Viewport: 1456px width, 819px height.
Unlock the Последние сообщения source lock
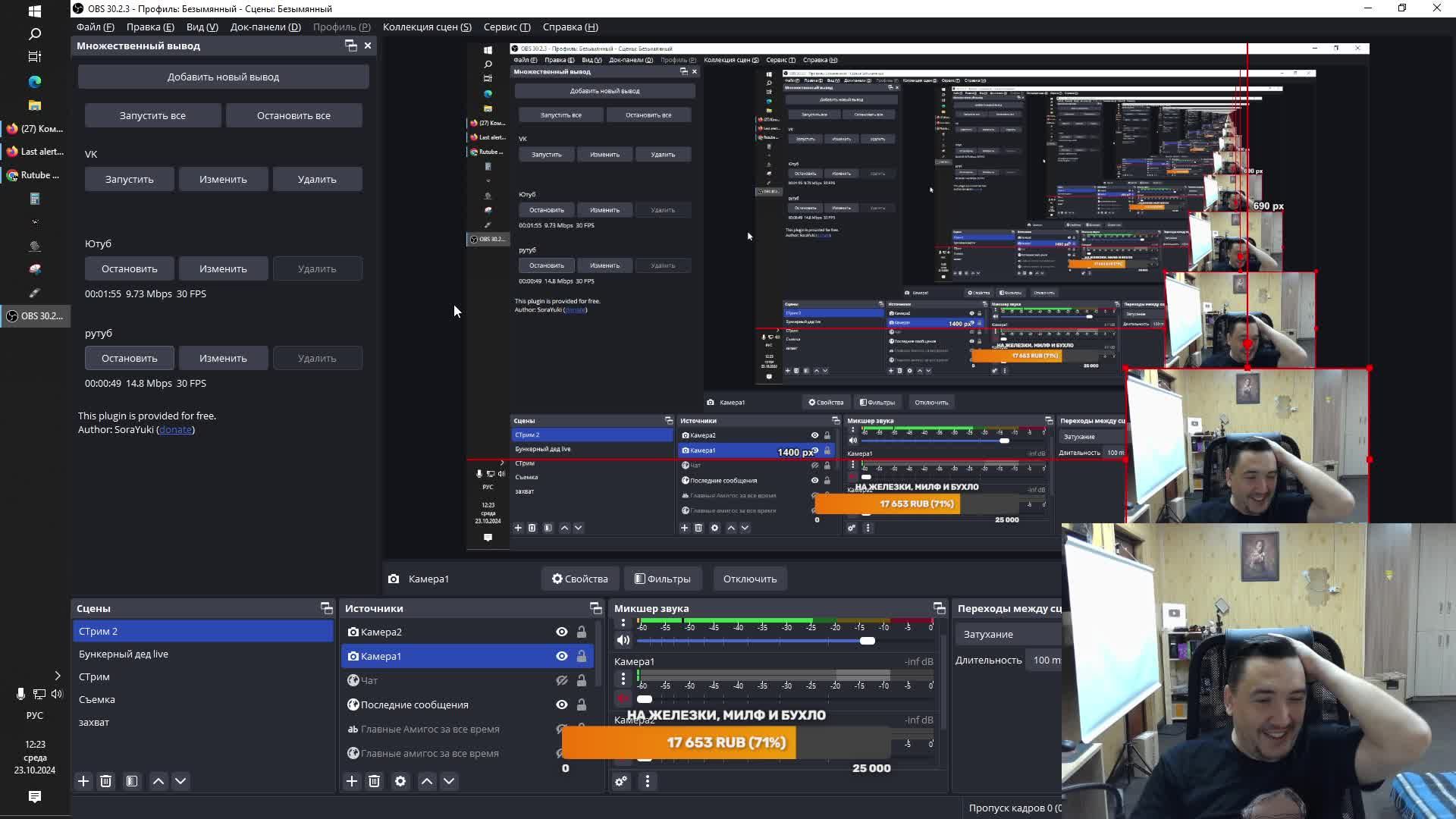582,704
